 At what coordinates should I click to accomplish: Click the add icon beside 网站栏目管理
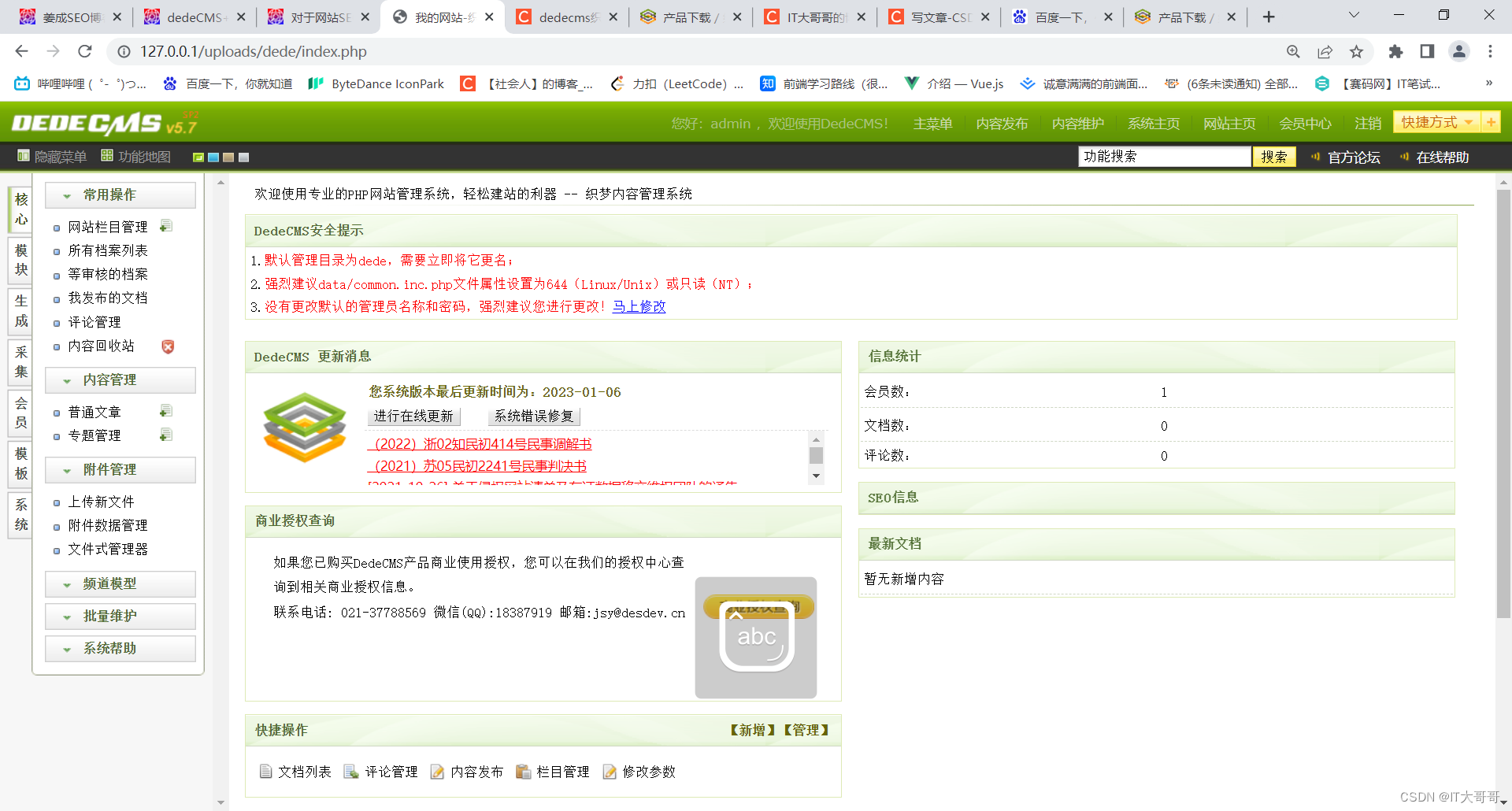165,226
